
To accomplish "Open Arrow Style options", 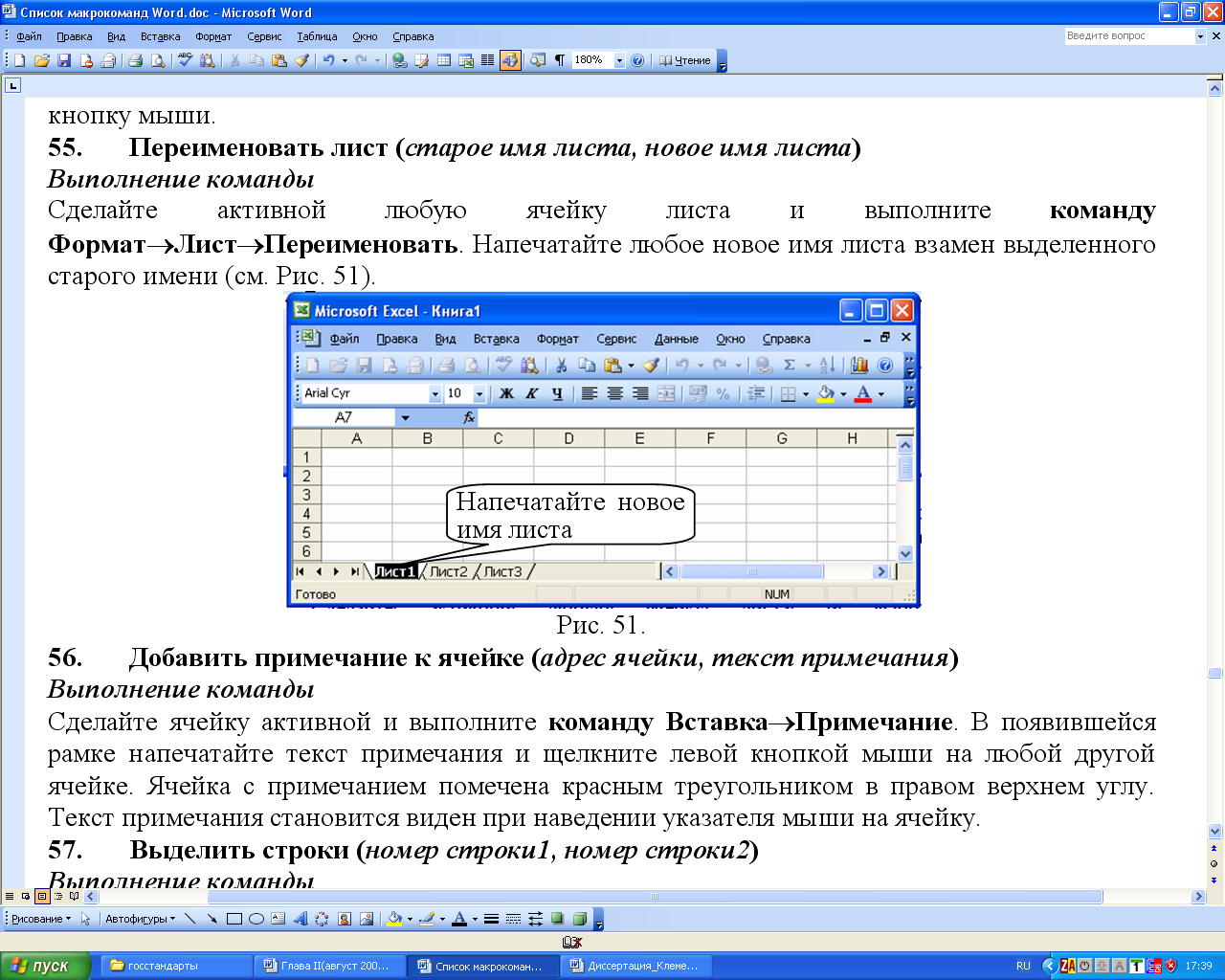I will click(535, 919).
